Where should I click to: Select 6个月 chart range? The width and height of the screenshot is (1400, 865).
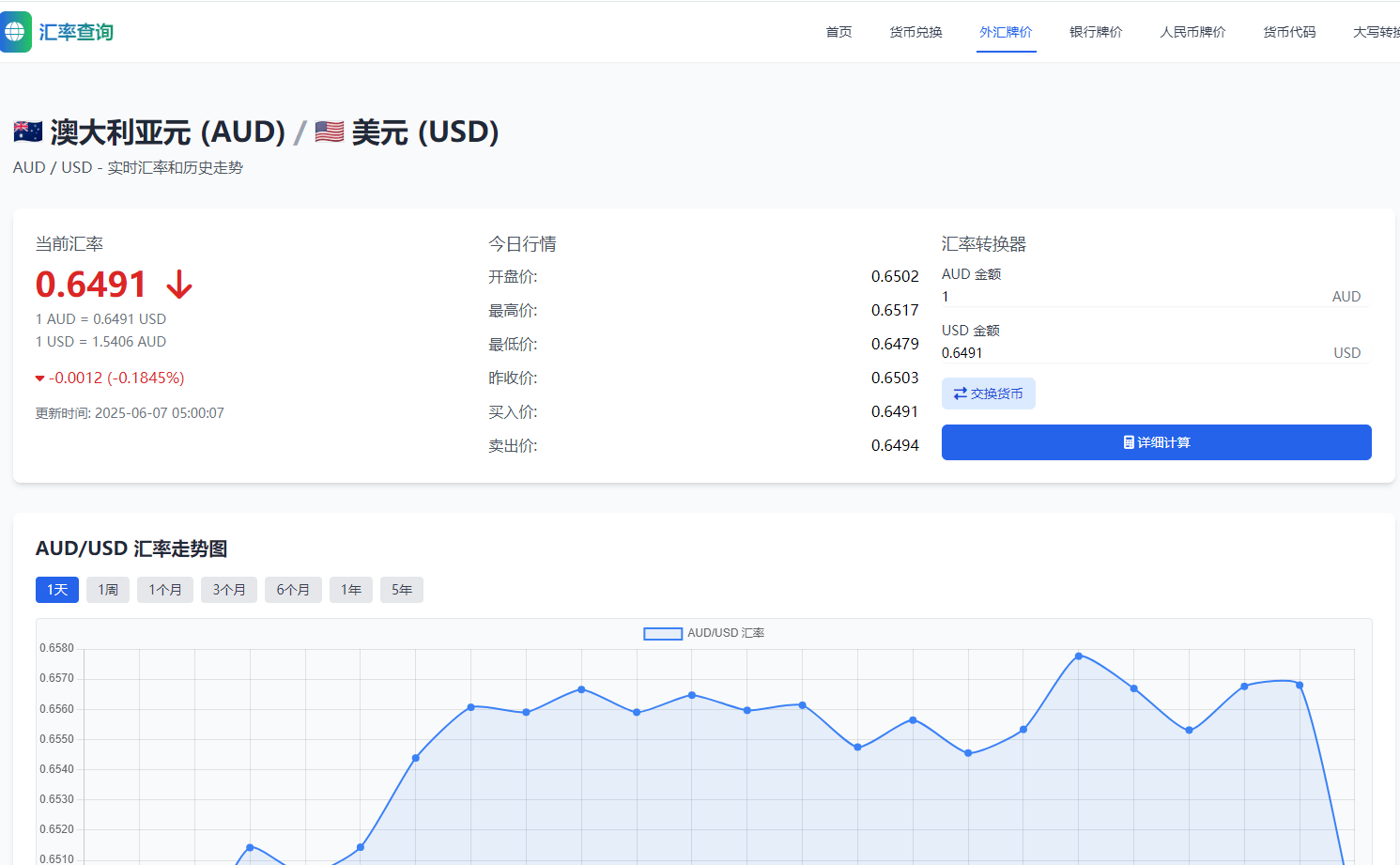(293, 590)
